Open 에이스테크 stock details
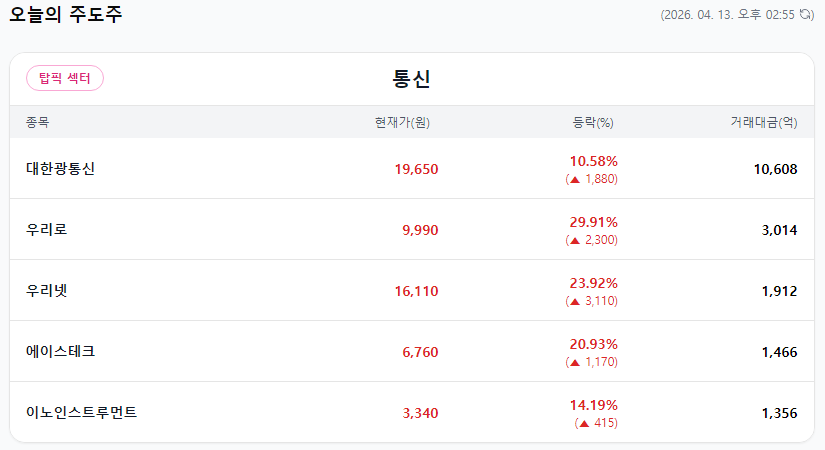825x450 pixels. coord(61,352)
